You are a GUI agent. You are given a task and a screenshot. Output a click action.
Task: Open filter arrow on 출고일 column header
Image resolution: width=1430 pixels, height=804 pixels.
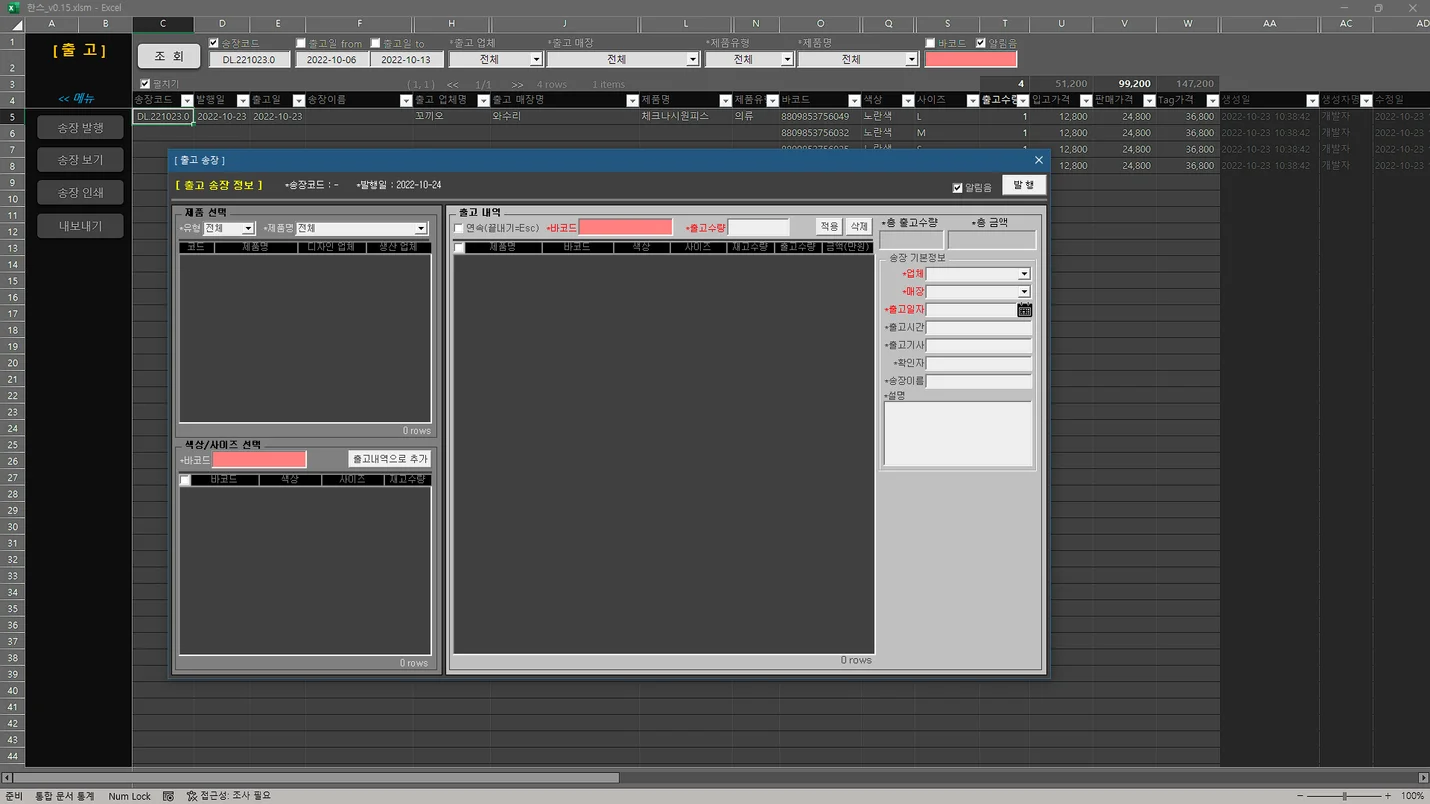[x=298, y=101]
